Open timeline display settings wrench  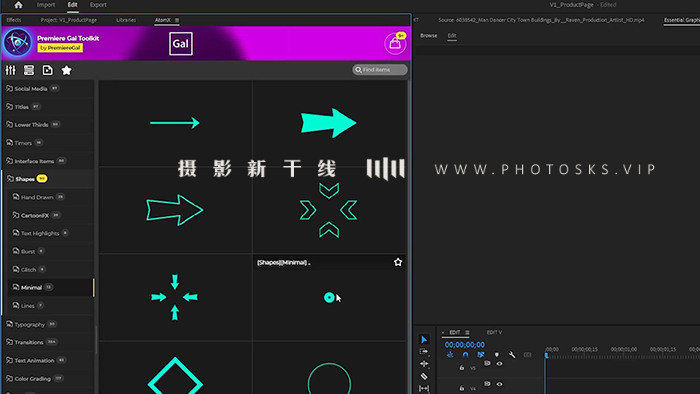[x=512, y=355]
